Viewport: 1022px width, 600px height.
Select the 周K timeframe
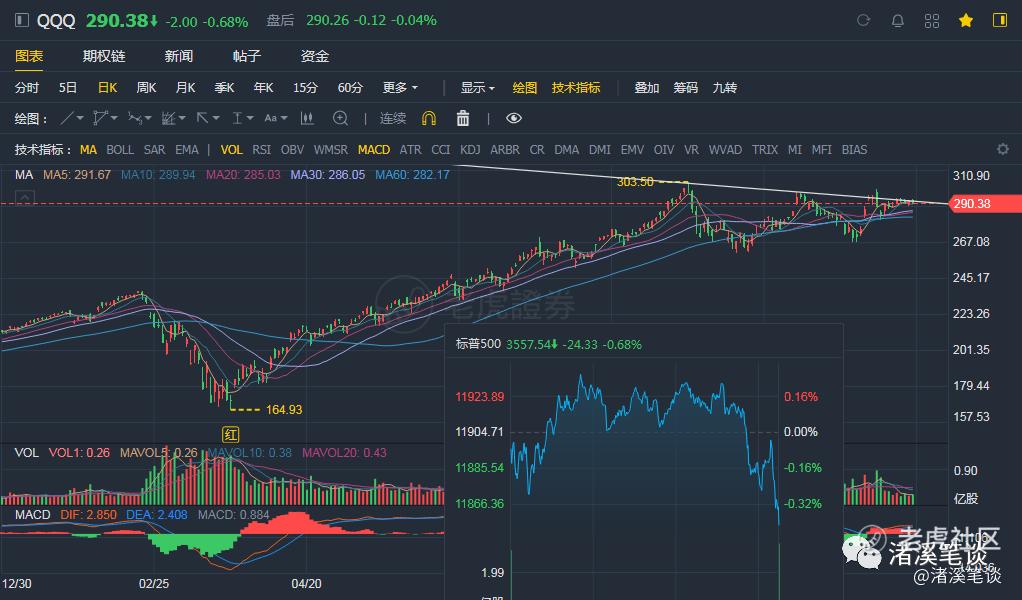146,87
